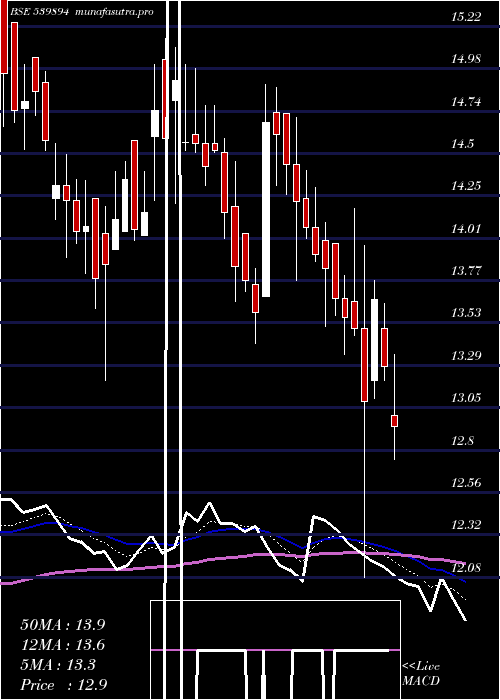Click the munafasutra.pro watermark text
This screenshot has width=500, height=700.
tap(115, 12)
